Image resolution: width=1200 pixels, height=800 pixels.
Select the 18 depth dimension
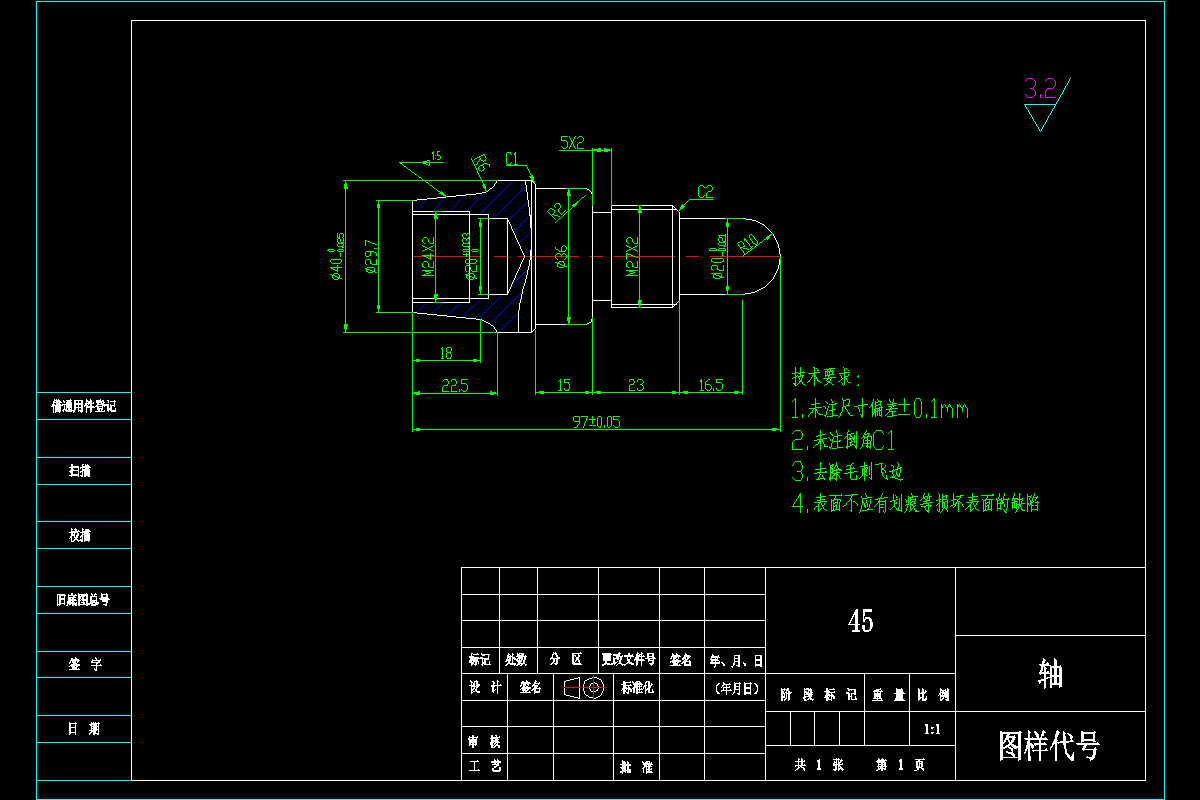446,353
